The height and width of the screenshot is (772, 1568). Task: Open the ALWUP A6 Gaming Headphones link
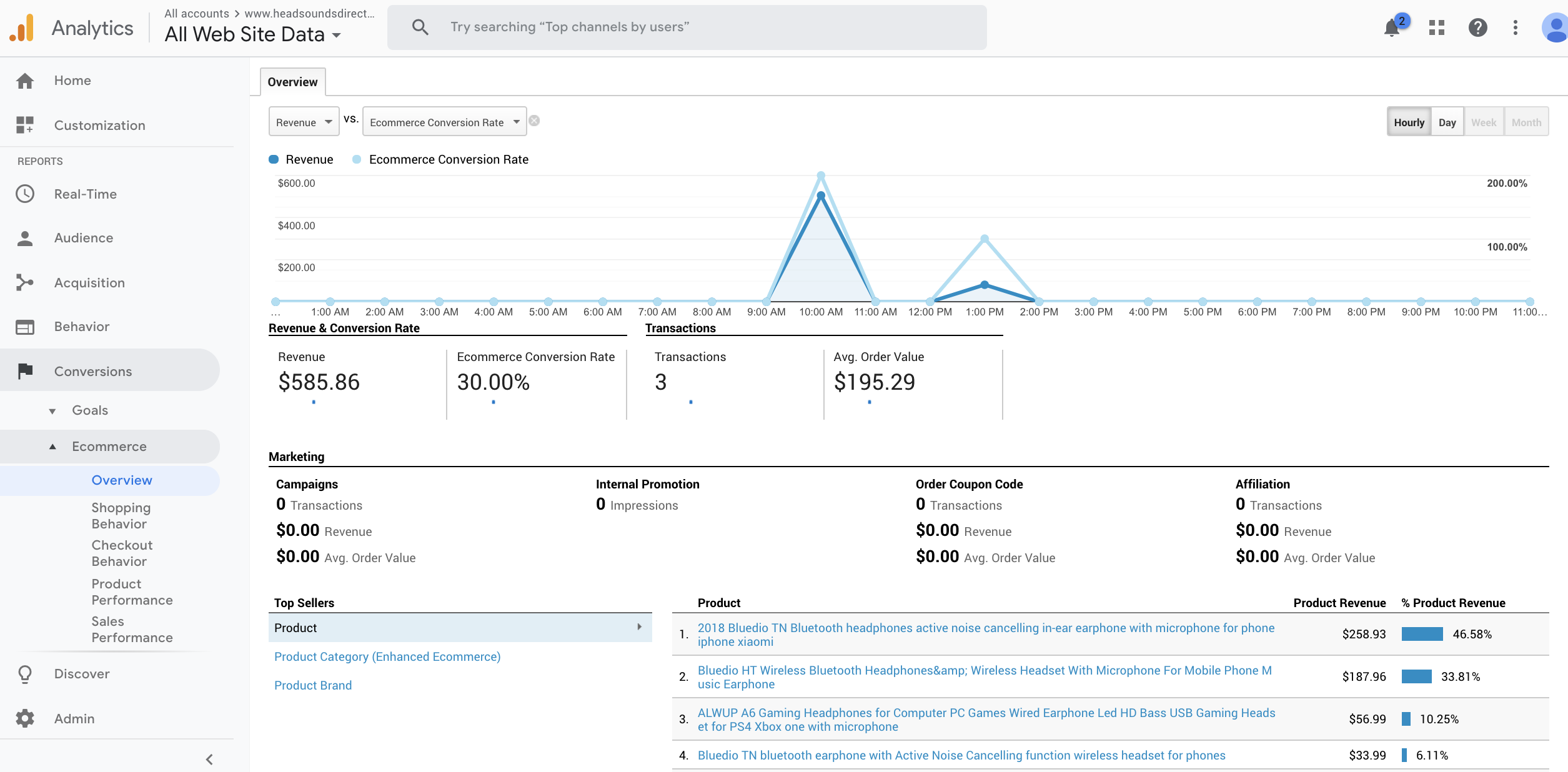(x=986, y=720)
